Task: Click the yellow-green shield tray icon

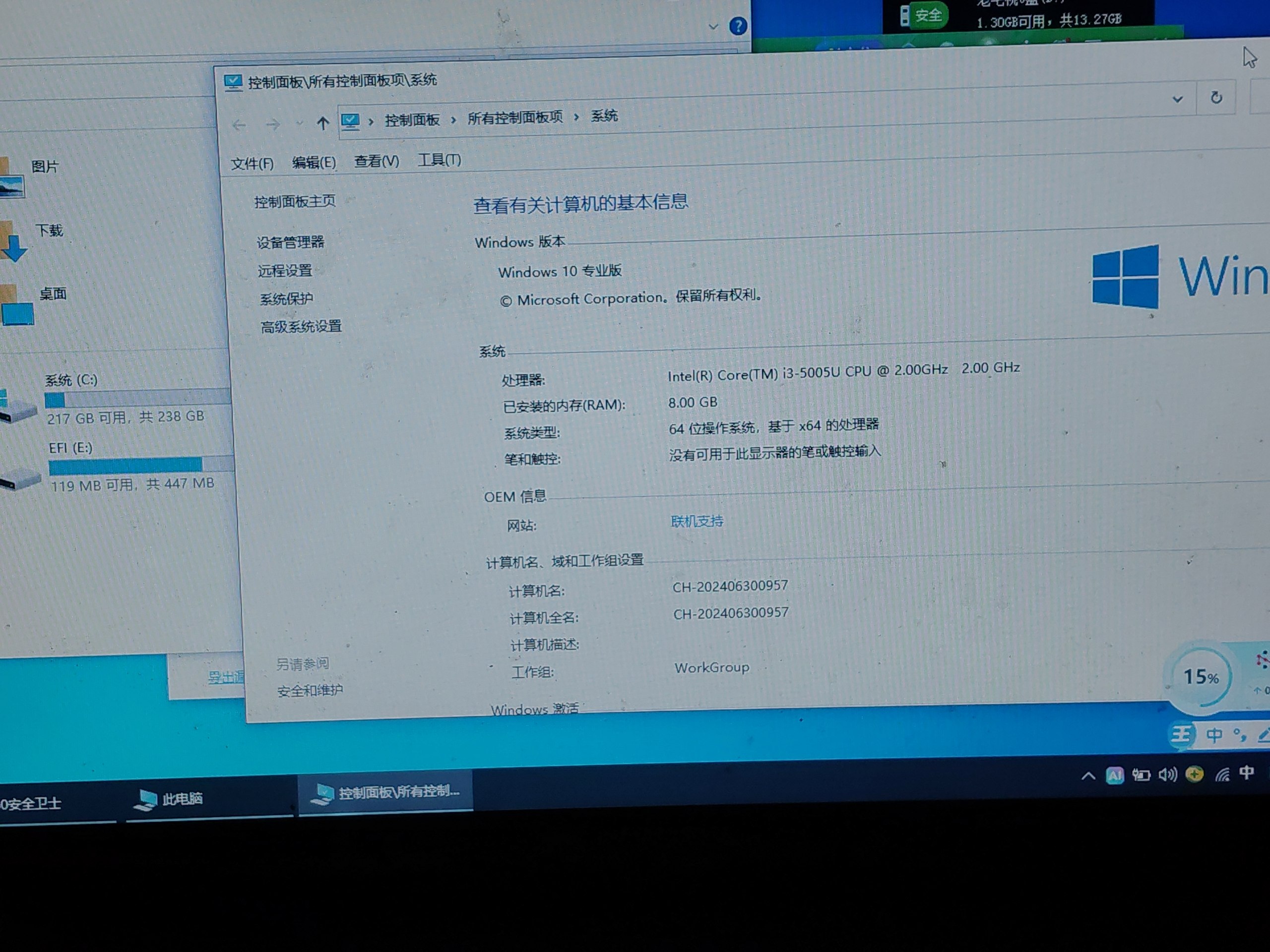Action: [1194, 774]
